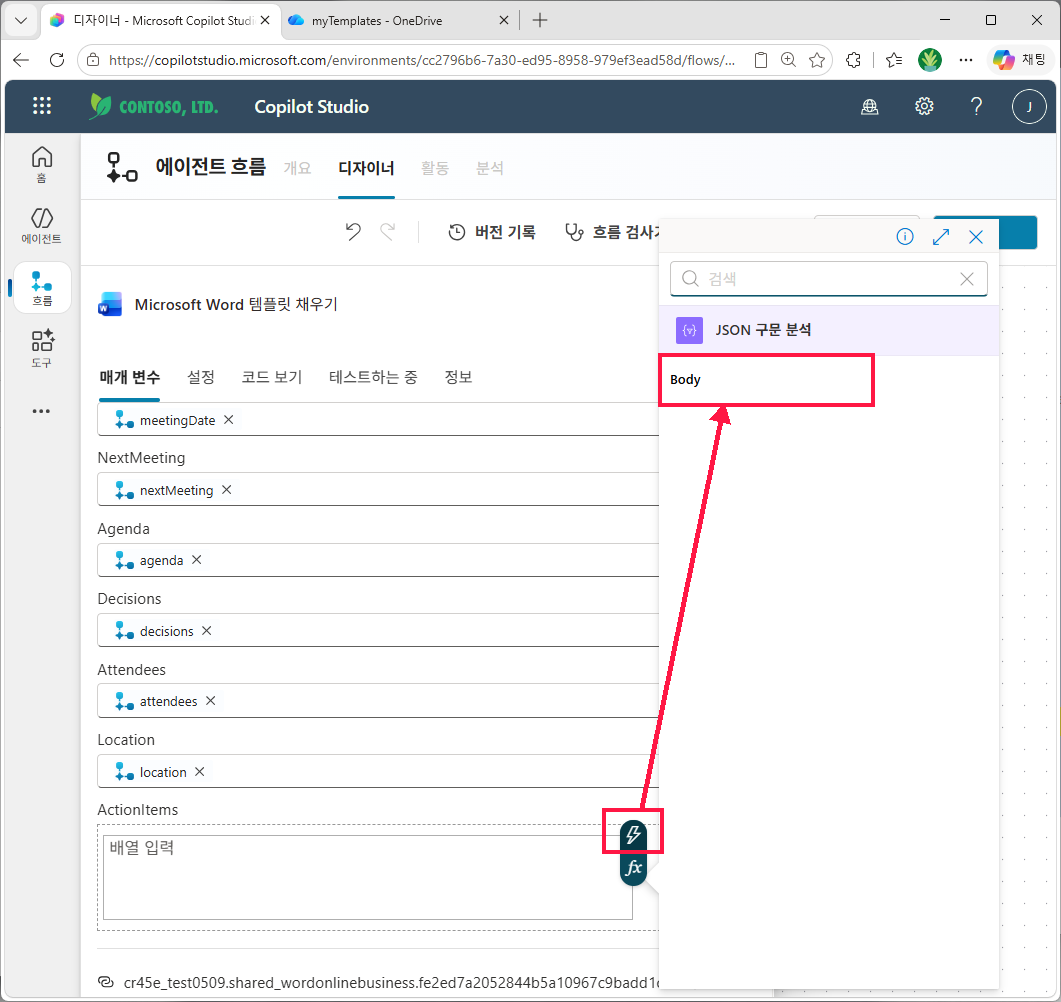Viewport: 1061px width, 1002px height.
Task: Click the search field (검색)
Action: (x=828, y=279)
